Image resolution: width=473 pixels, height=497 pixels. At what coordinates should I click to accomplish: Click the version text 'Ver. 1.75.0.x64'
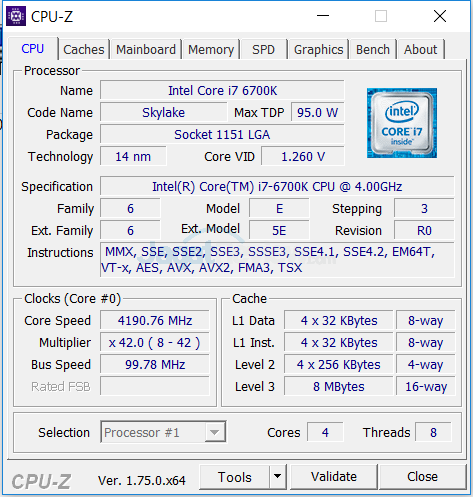point(142,480)
